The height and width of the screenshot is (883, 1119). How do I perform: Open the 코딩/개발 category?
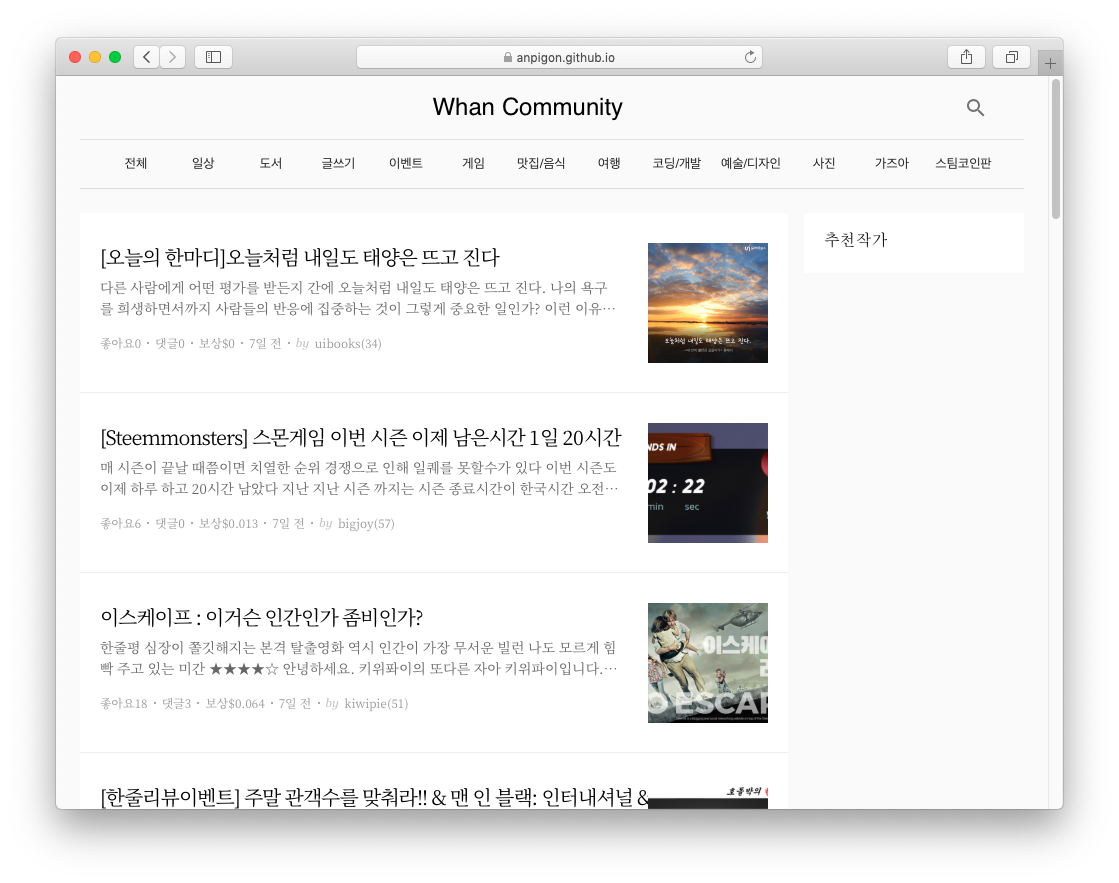click(676, 163)
